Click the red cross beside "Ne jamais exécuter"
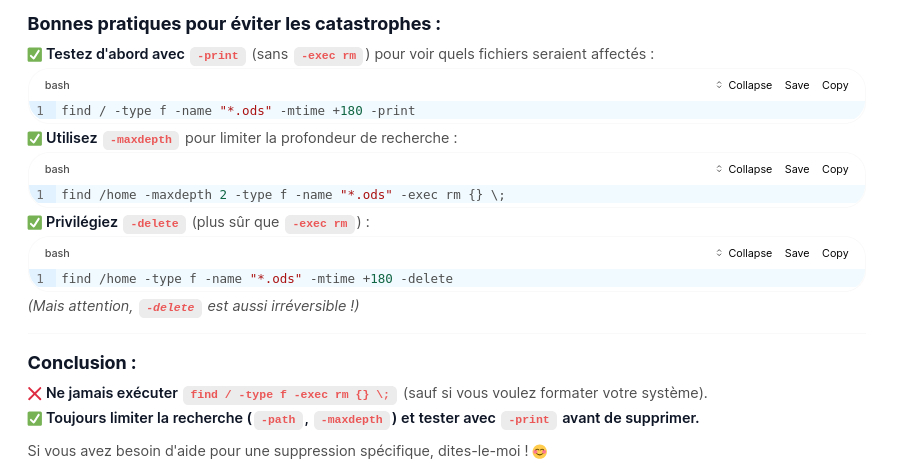This screenshot has height=463, width=918. 35,394
